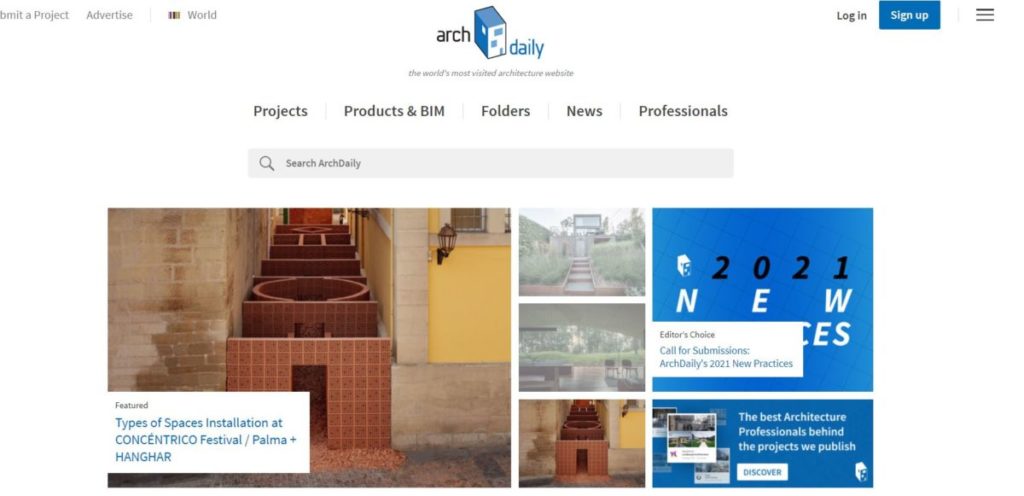Click ArchDaily icon on Professionals banner
This screenshot has width=1024, height=496.
tap(861, 472)
